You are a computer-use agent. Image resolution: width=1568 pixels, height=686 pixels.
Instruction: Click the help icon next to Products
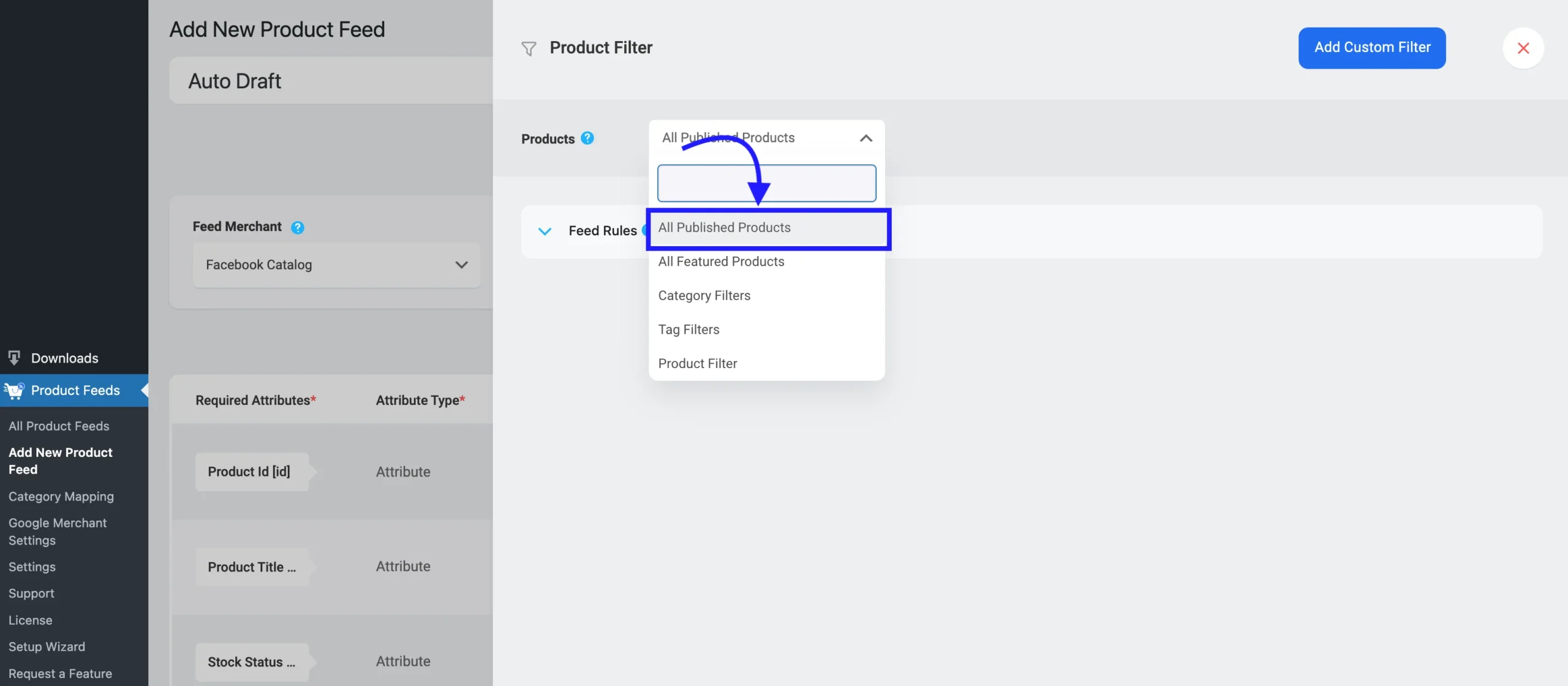(587, 138)
